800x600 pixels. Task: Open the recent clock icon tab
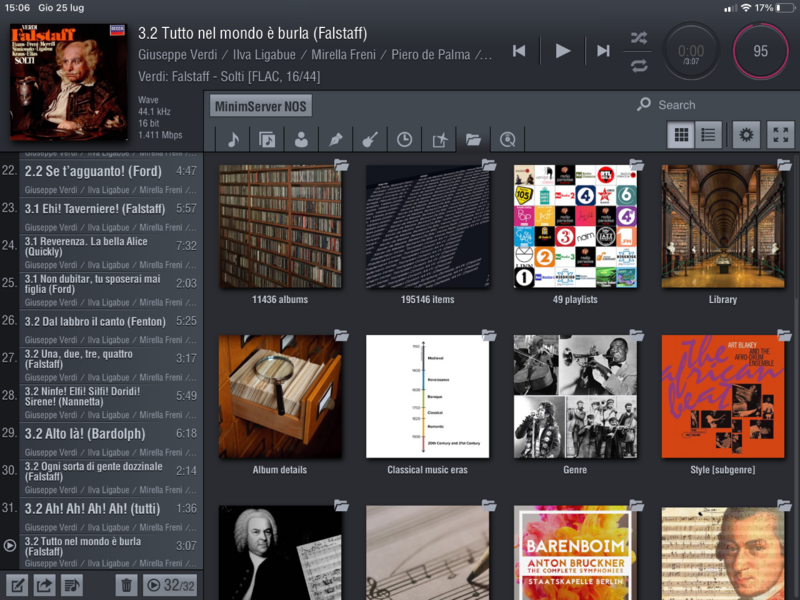tap(404, 140)
